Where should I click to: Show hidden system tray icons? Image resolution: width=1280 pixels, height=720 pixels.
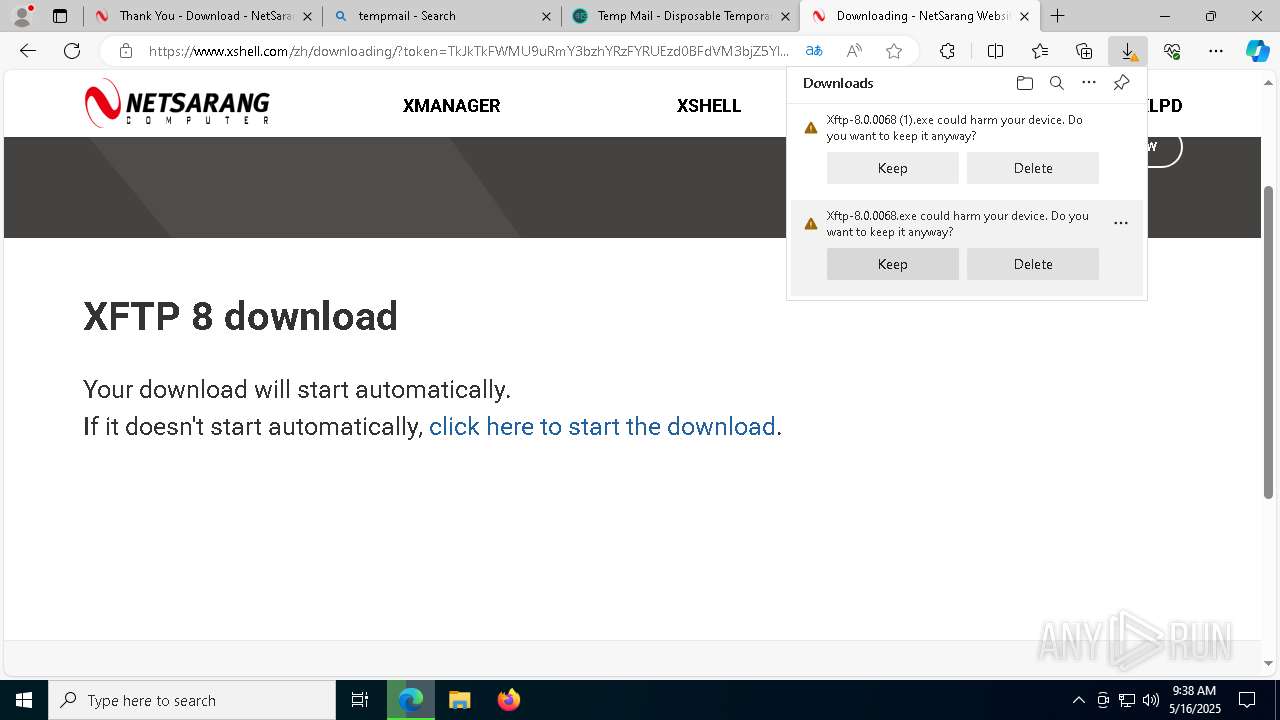coord(1078,700)
